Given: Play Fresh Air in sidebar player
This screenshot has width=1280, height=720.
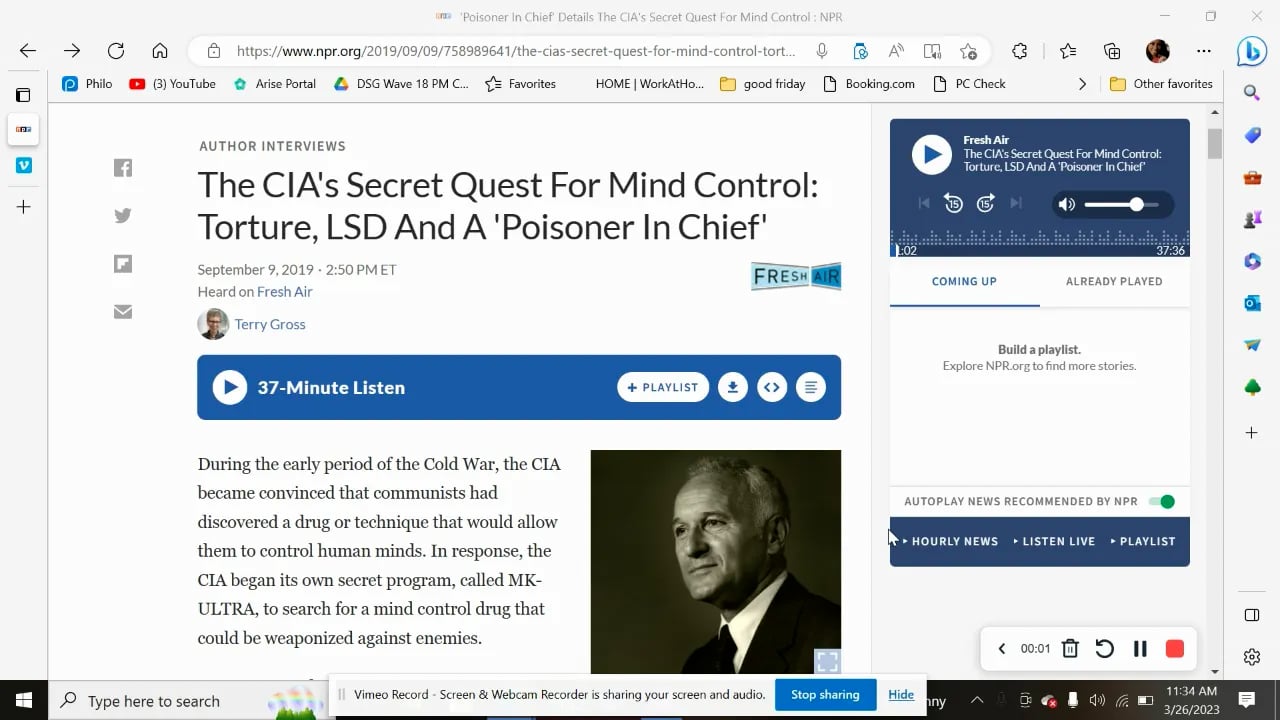Looking at the screenshot, I should (x=931, y=154).
